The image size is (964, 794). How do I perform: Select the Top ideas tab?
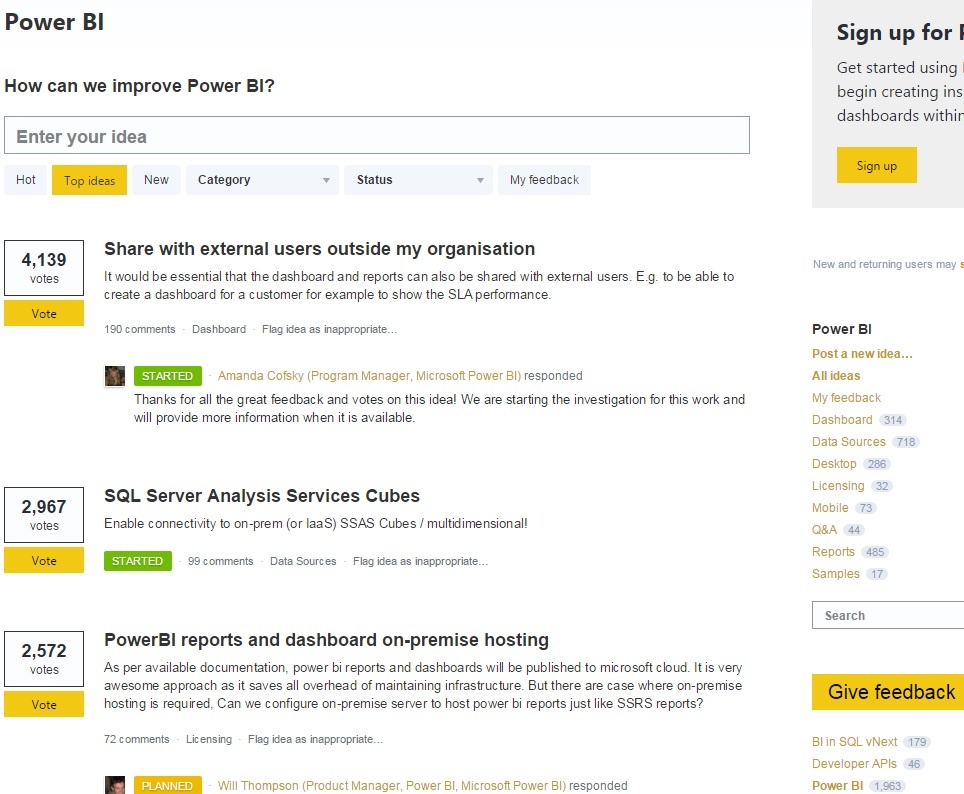point(89,180)
